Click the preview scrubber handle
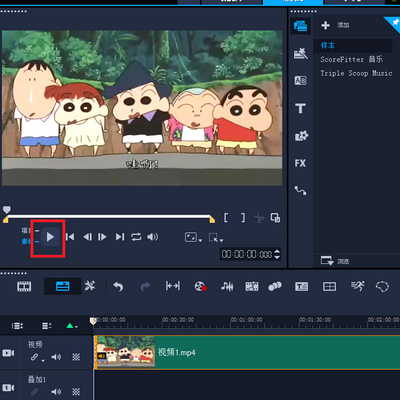This screenshot has height=400, width=400. 7,210
